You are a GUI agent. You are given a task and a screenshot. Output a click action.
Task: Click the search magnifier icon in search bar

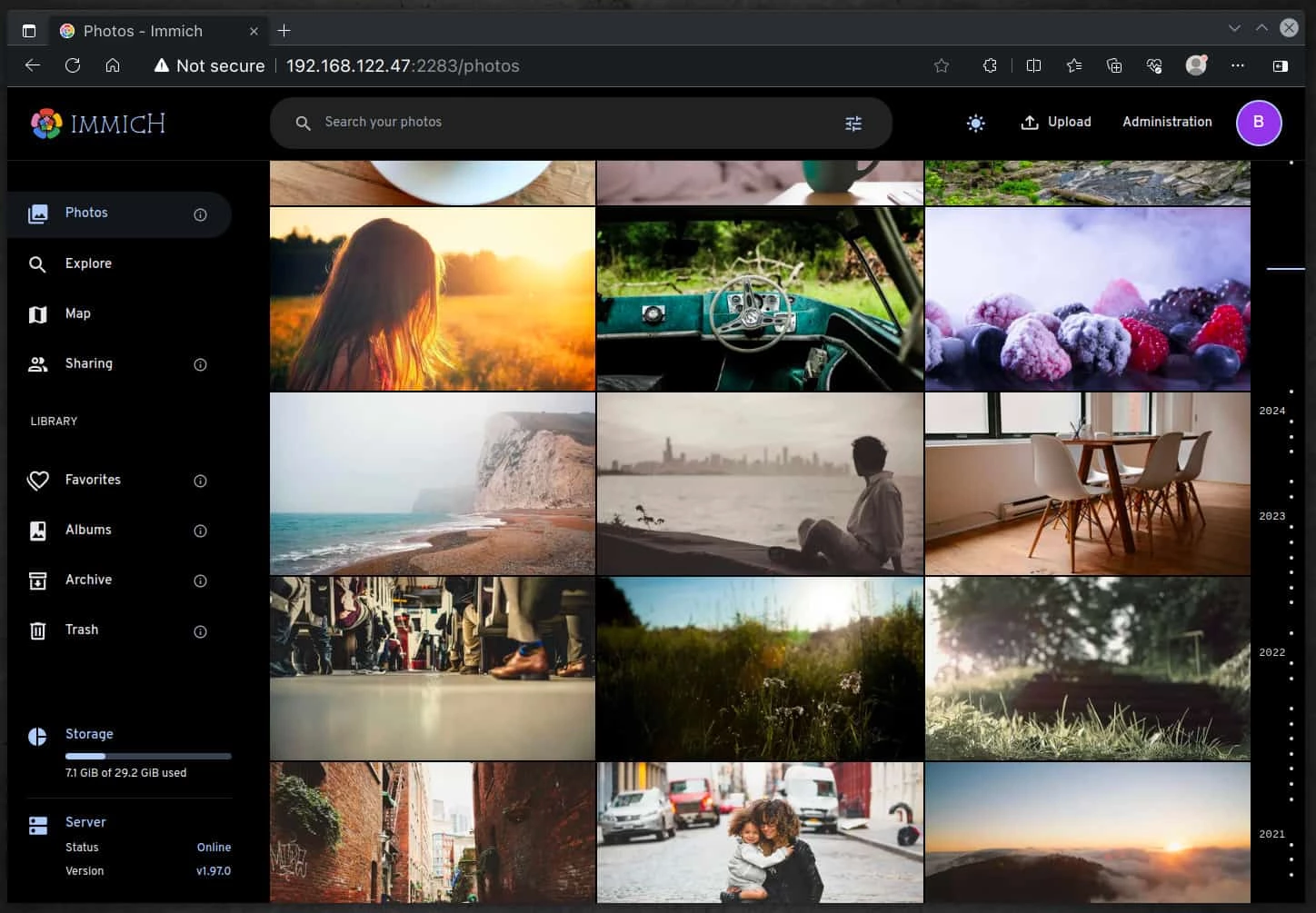pos(304,123)
